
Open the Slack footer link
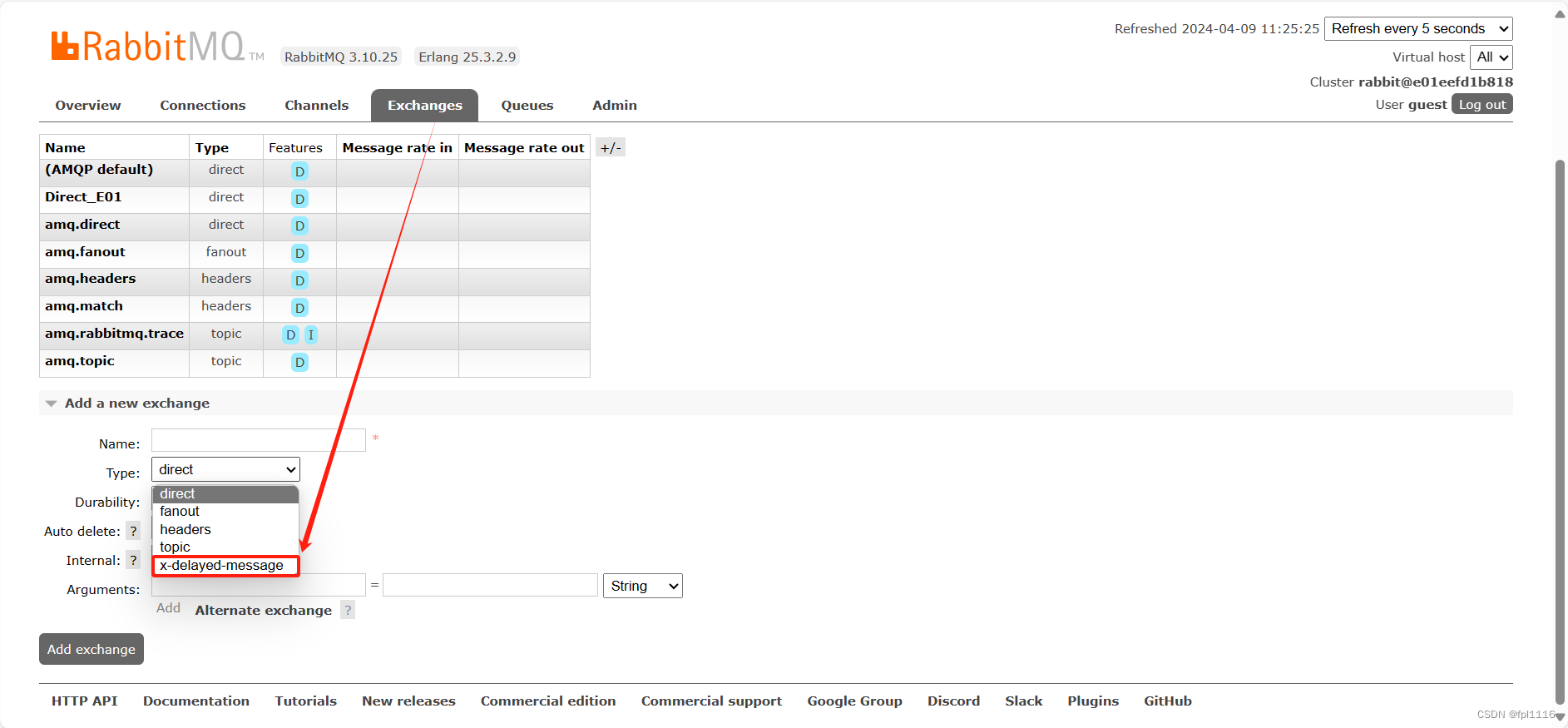1024,701
